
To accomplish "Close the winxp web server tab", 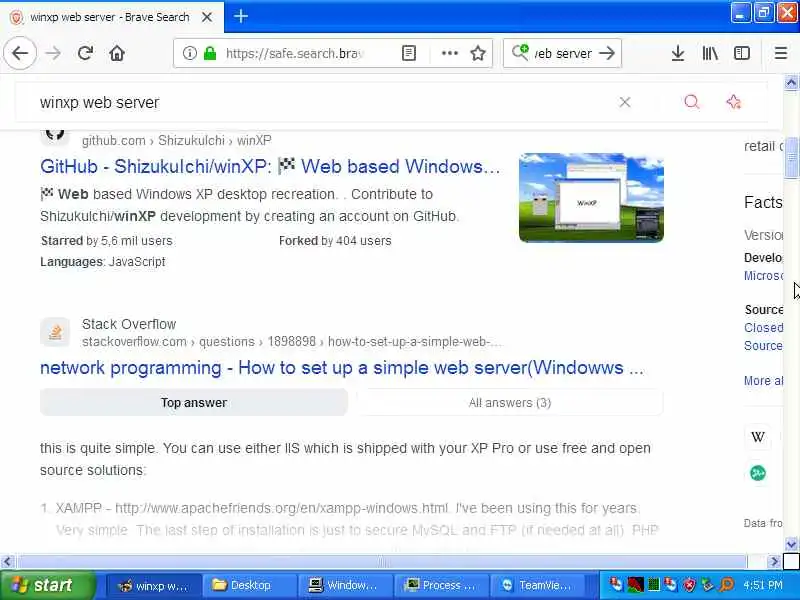I will tap(207, 17).
